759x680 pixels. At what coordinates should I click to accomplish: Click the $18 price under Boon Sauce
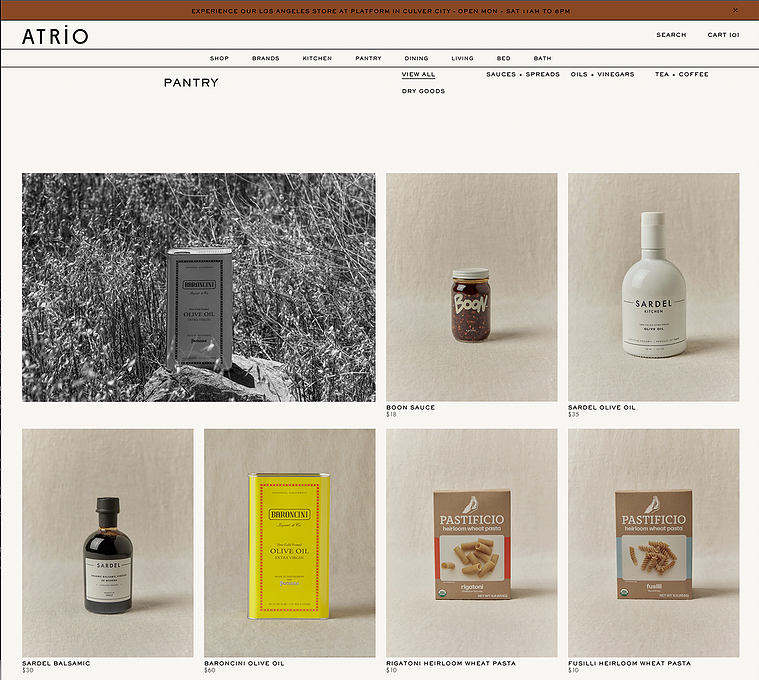tap(391, 415)
